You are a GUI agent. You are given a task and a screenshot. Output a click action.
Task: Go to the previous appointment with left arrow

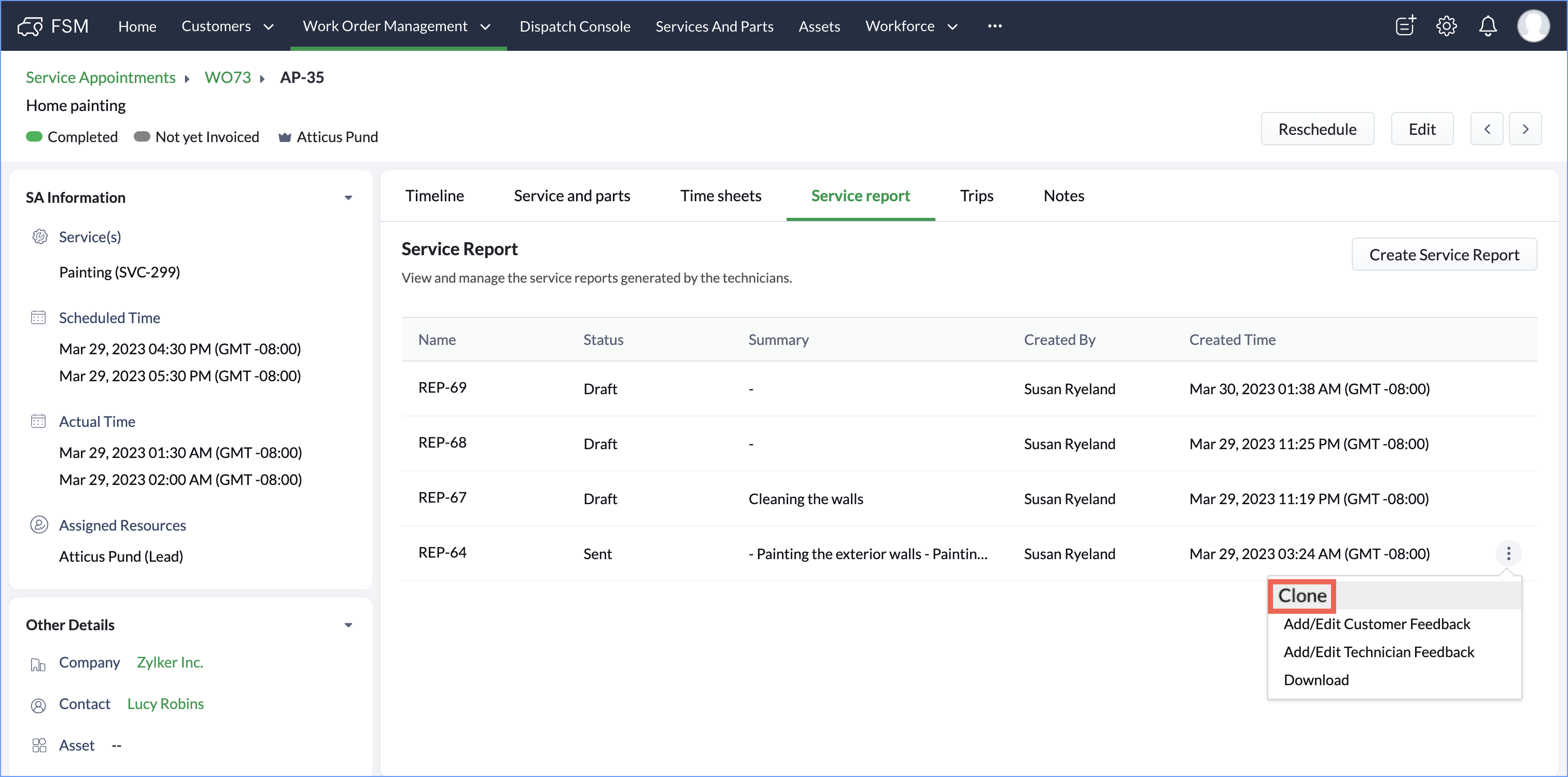click(x=1487, y=129)
